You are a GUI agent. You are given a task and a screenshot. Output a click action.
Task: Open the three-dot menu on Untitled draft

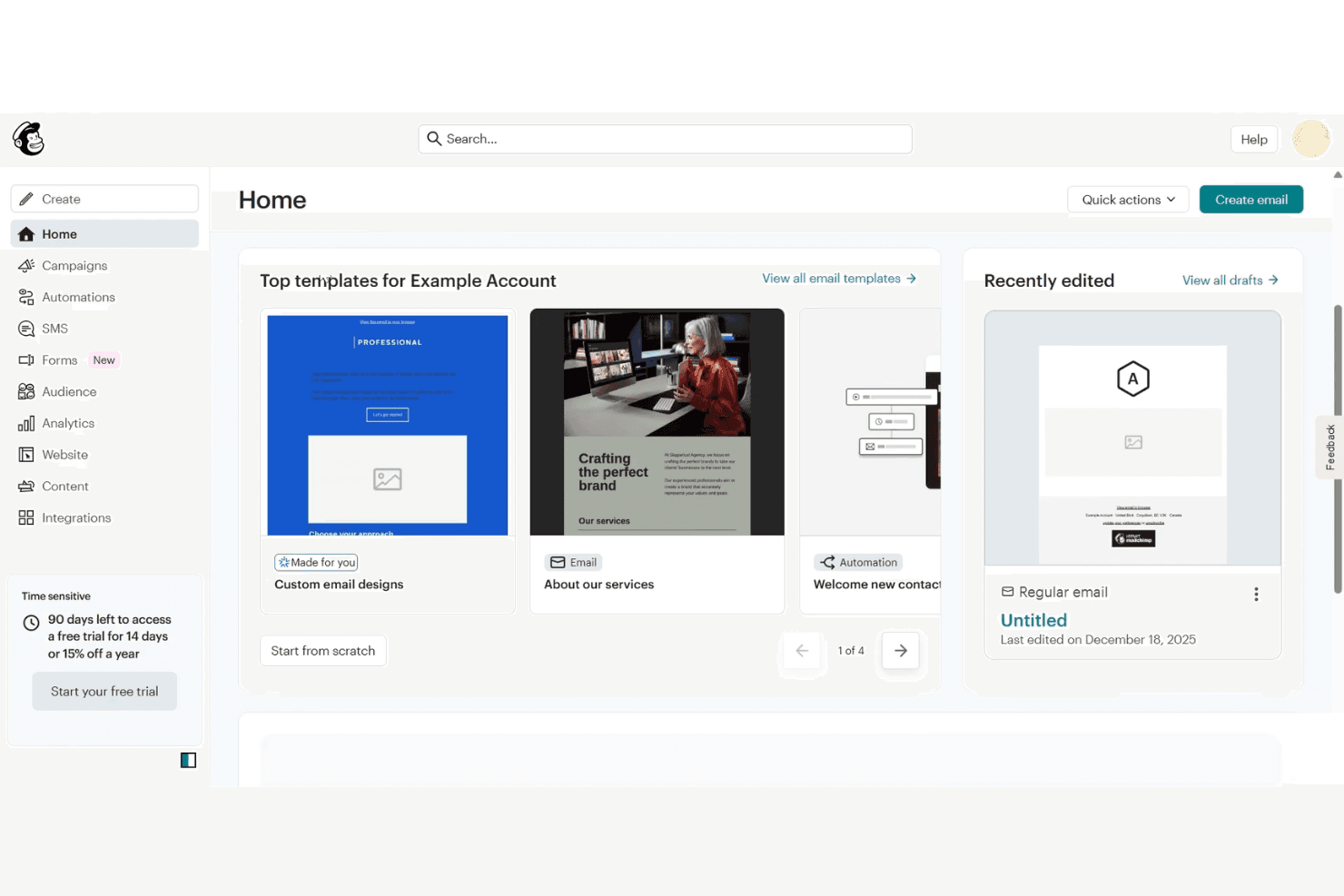[x=1256, y=594]
